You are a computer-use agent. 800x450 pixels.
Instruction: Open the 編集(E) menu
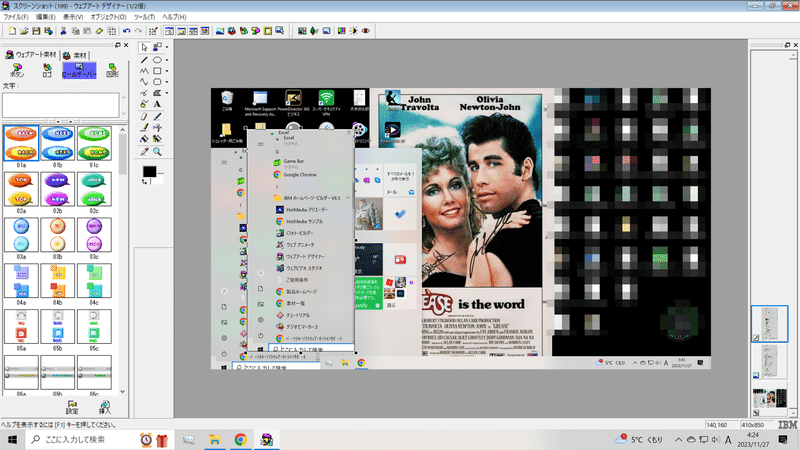coord(45,17)
